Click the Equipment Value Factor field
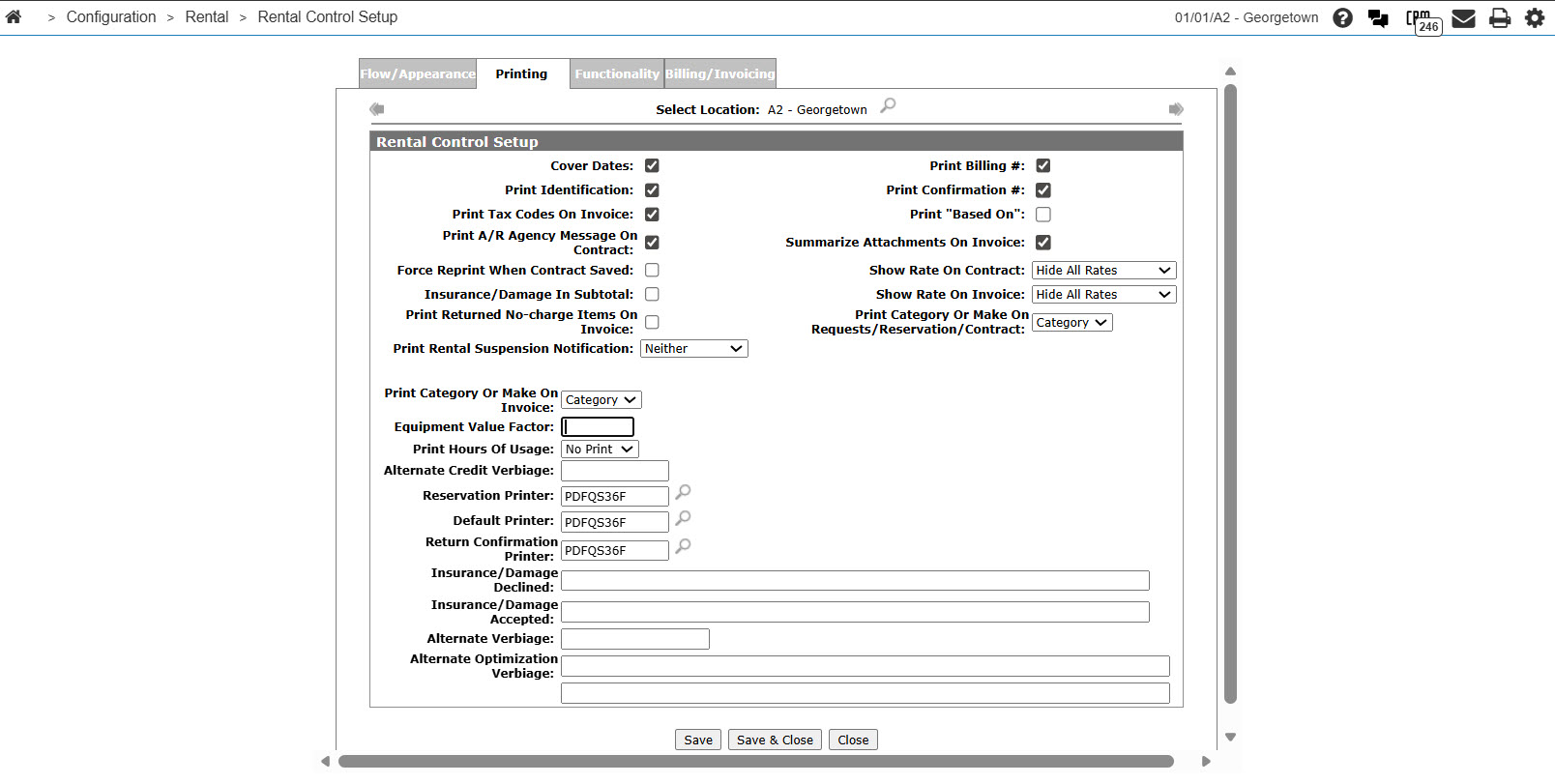The height and width of the screenshot is (784, 1555). [x=598, y=427]
